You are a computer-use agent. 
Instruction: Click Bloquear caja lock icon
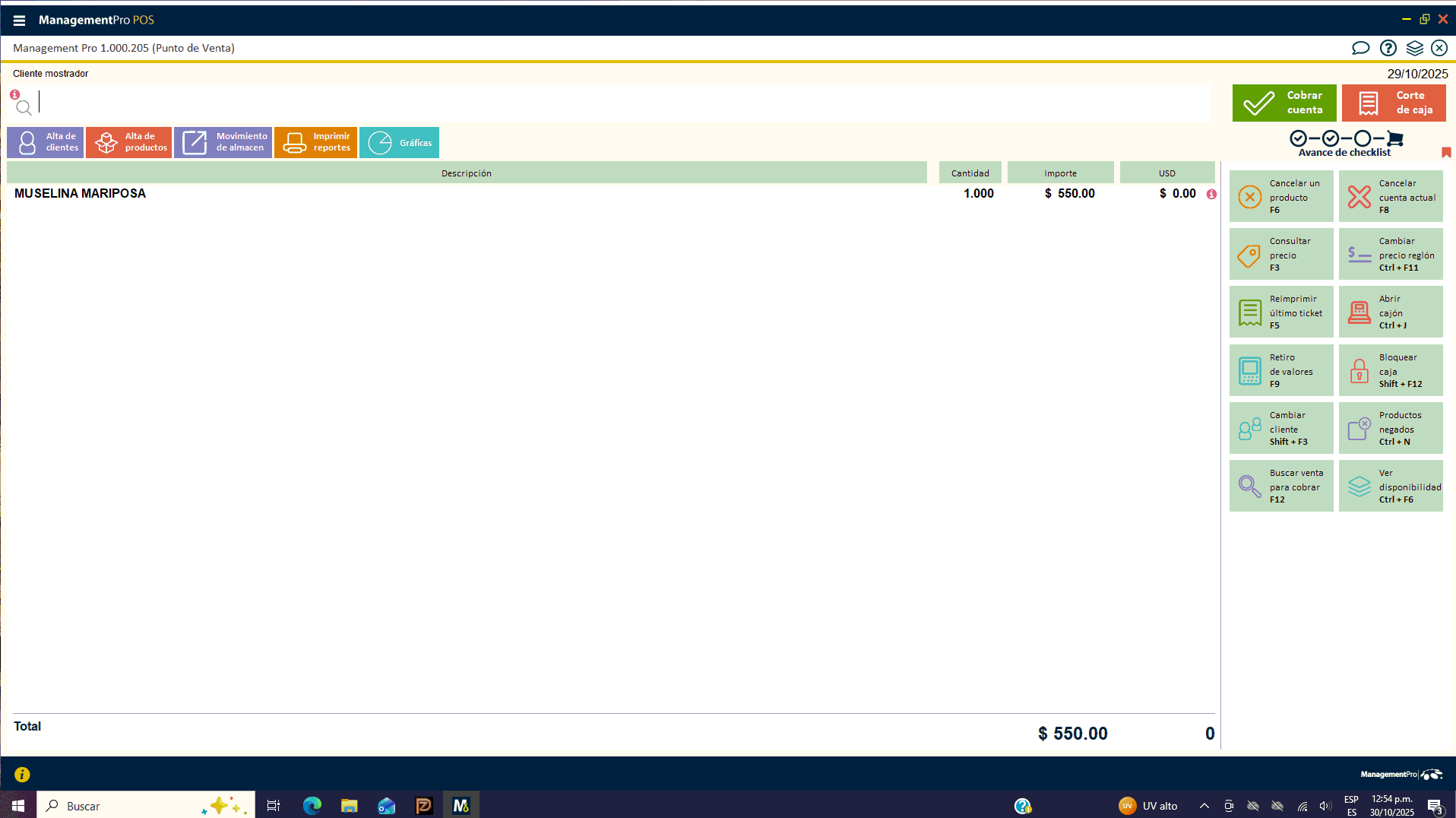click(x=1359, y=370)
